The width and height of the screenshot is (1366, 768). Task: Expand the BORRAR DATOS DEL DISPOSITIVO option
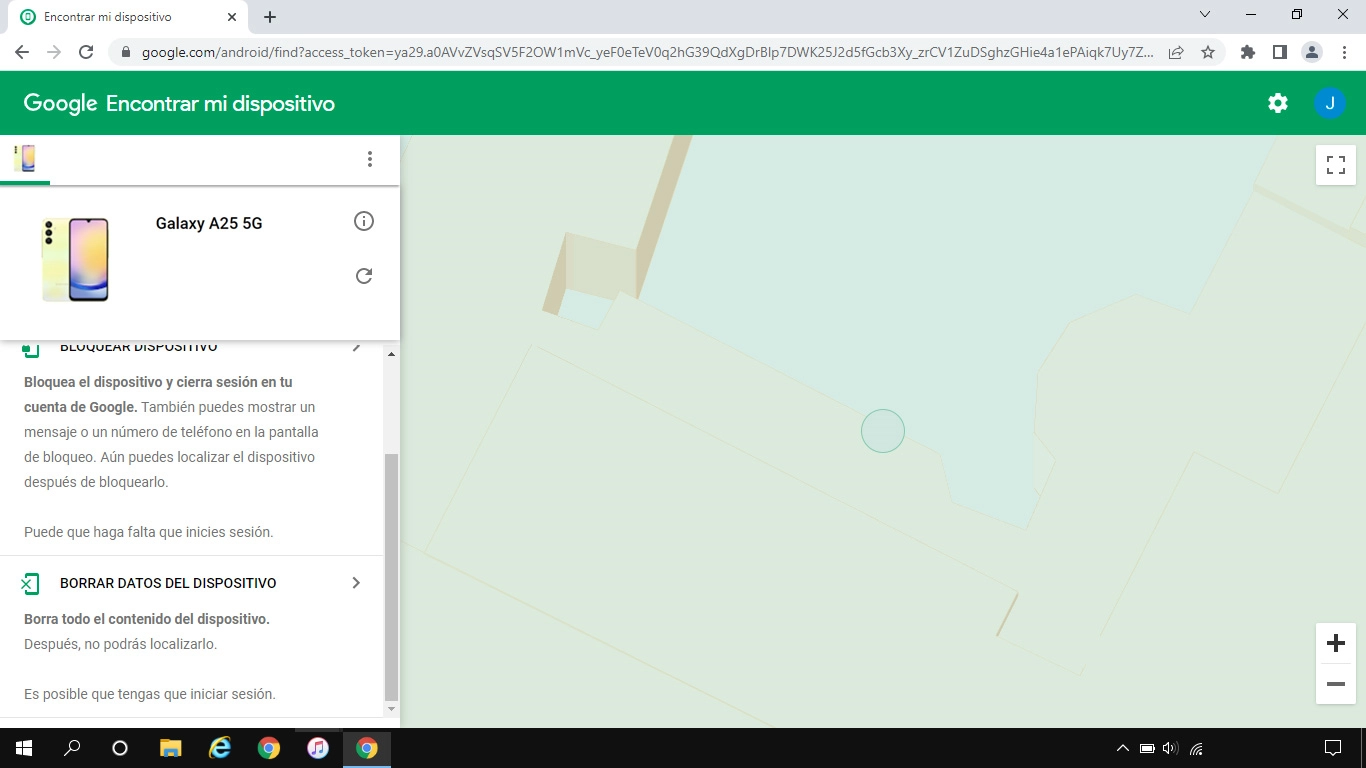point(356,582)
